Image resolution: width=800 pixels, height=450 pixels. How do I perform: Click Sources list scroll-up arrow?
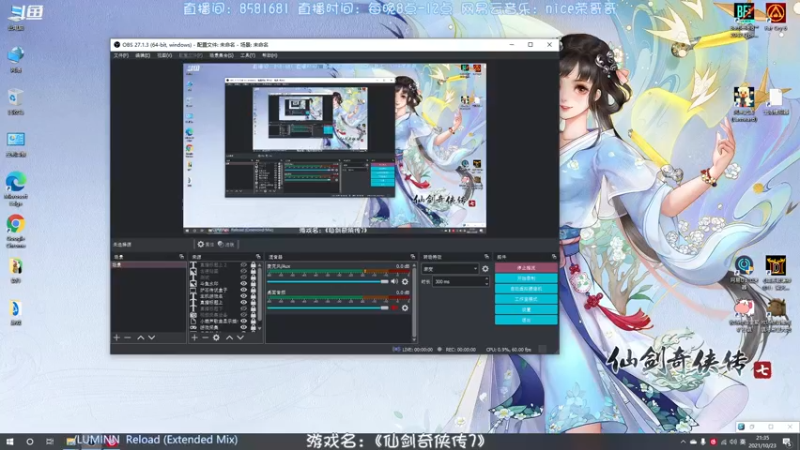pyautogui.click(x=260, y=265)
